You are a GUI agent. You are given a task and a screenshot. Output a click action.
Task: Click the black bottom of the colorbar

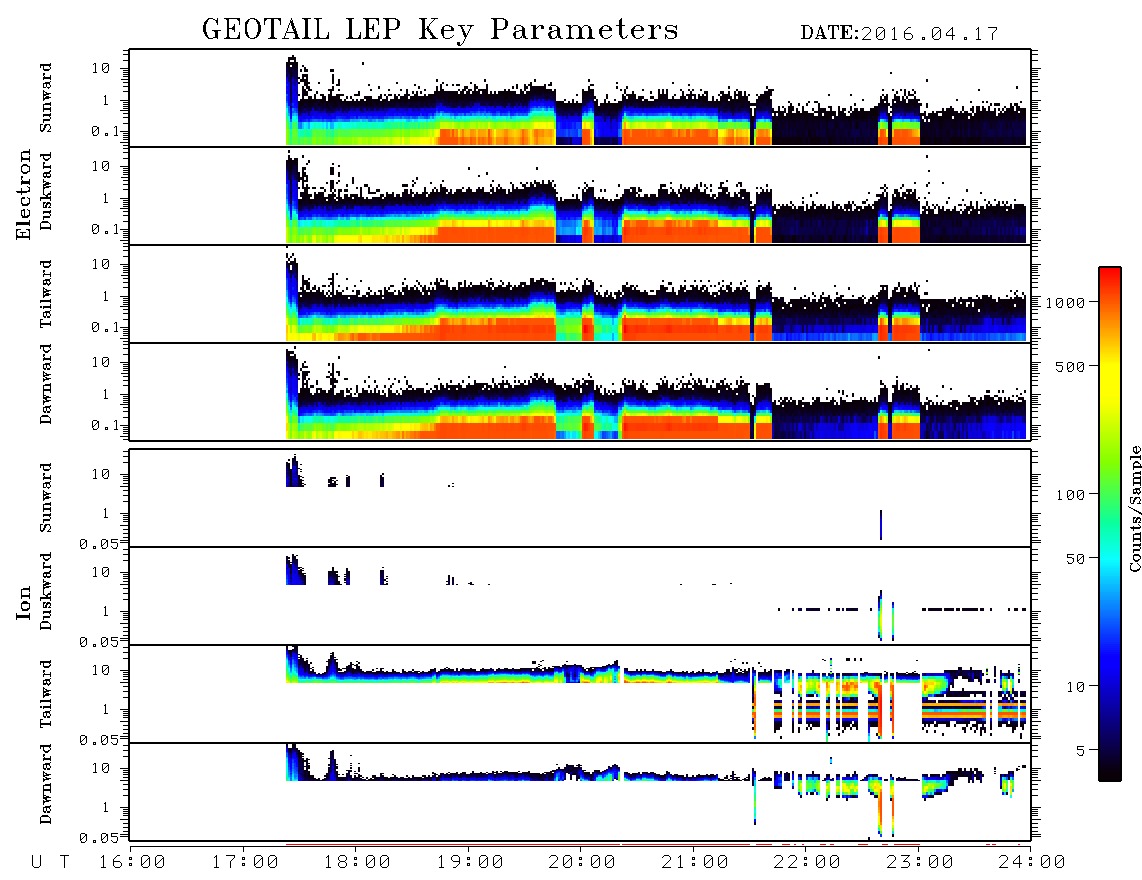[1110, 774]
